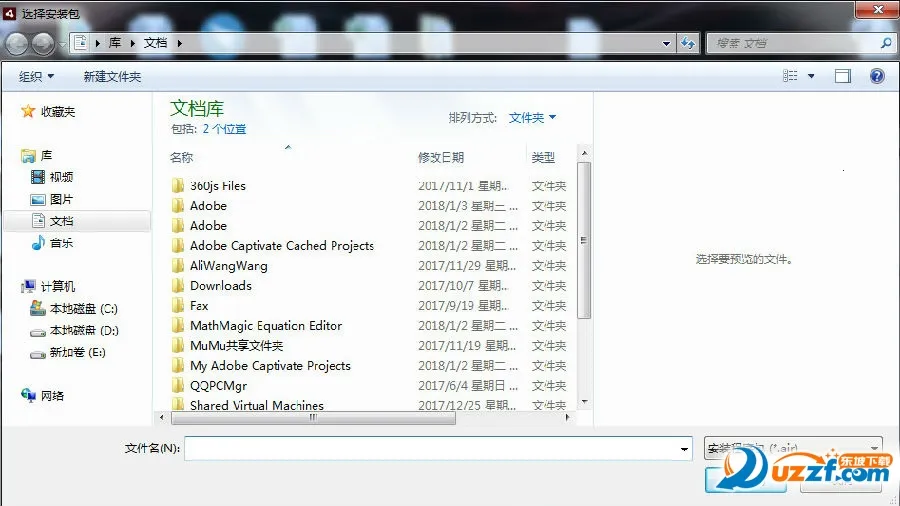Screen dimensions: 900x506
Task: Click horizontal scrollbar right arrow
Action: click(567, 418)
